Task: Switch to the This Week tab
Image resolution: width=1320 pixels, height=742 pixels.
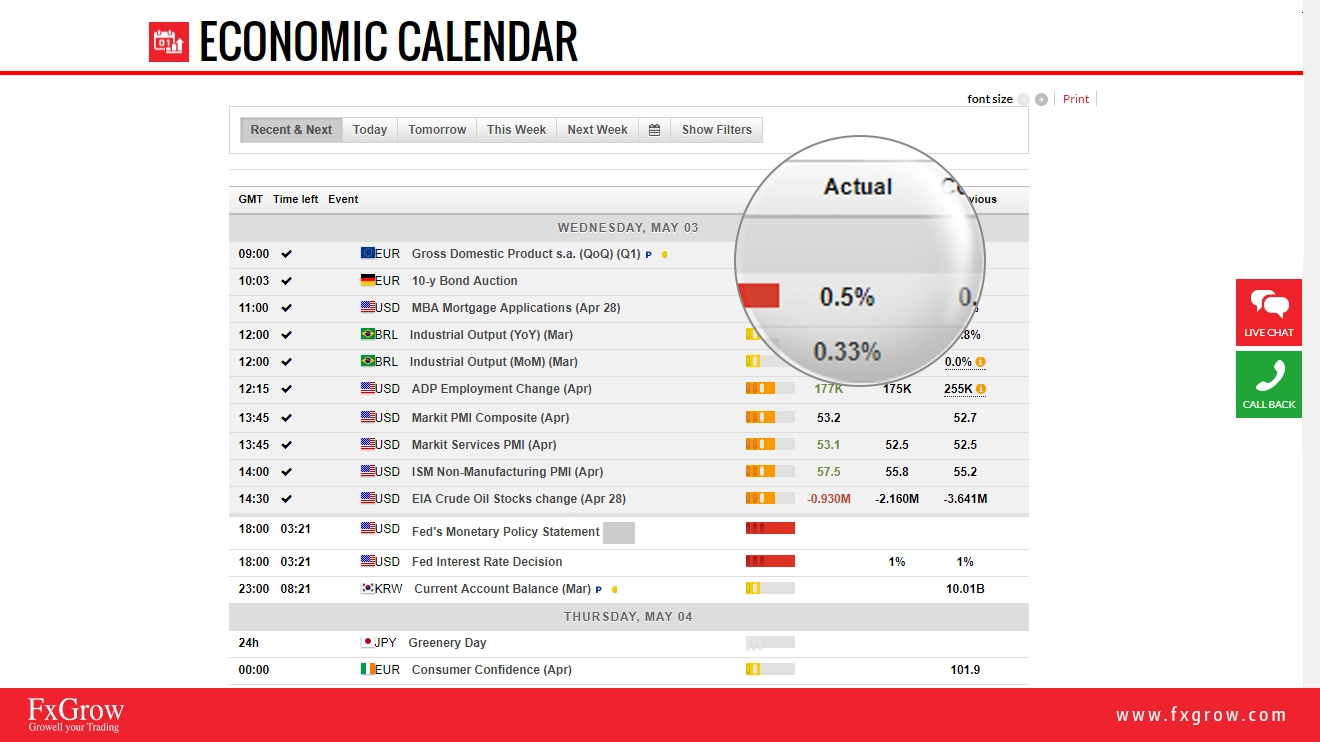Action: pos(516,130)
